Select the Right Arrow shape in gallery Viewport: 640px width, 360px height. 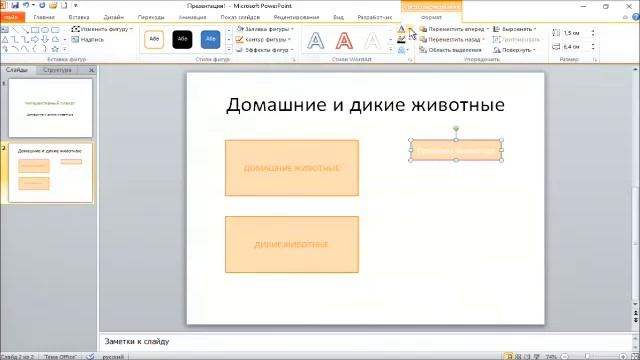(x=35, y=40)
